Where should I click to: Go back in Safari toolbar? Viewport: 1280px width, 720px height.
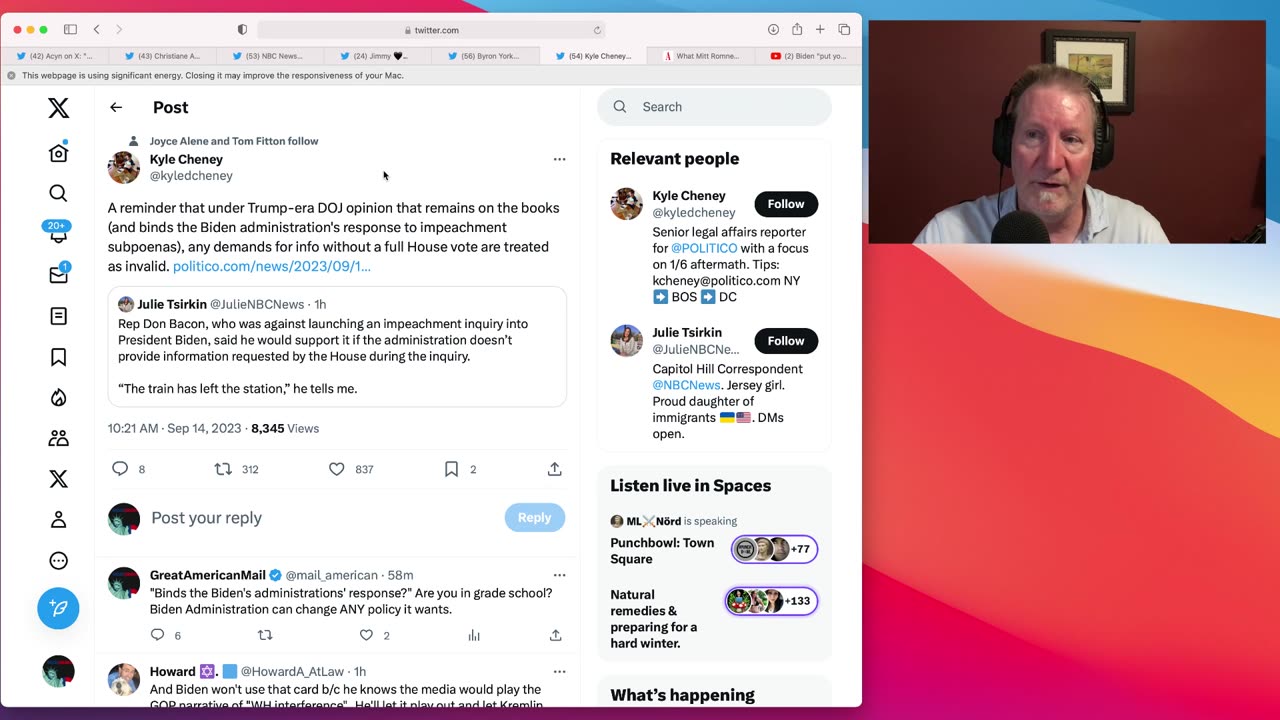tap(96, 30)
